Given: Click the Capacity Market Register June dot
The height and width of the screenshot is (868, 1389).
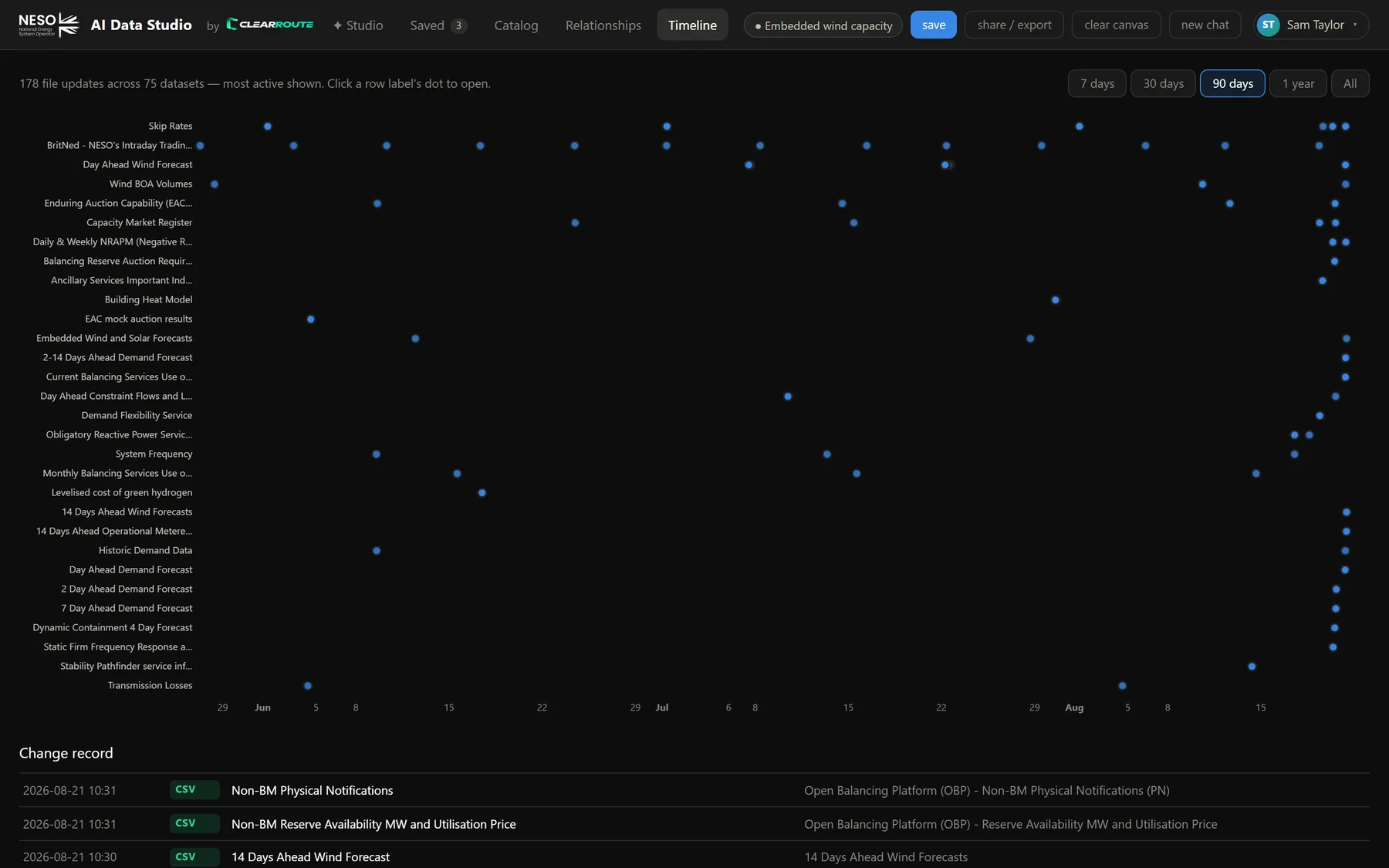Looking at the screenshot, I should pyautogui.click(x=575, y=223).
